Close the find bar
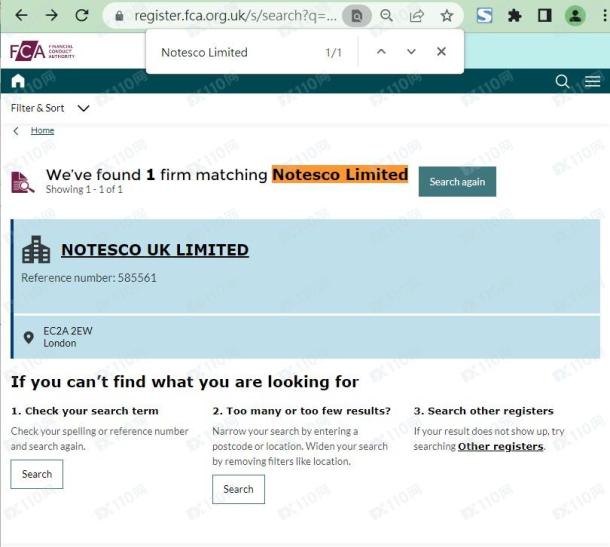The height and width of the screenshot is (547, 610). (441, 52)
